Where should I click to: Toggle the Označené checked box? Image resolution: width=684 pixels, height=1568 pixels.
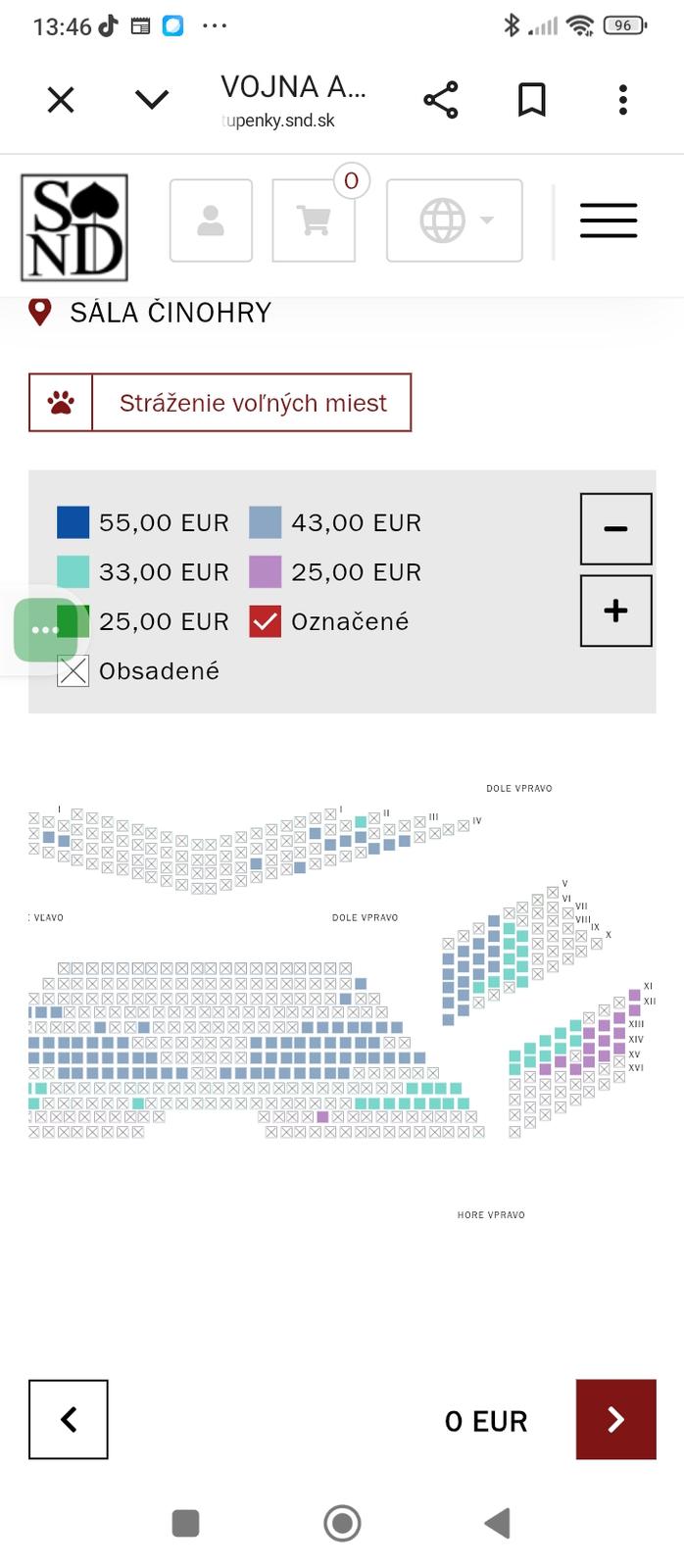point(266,621)
